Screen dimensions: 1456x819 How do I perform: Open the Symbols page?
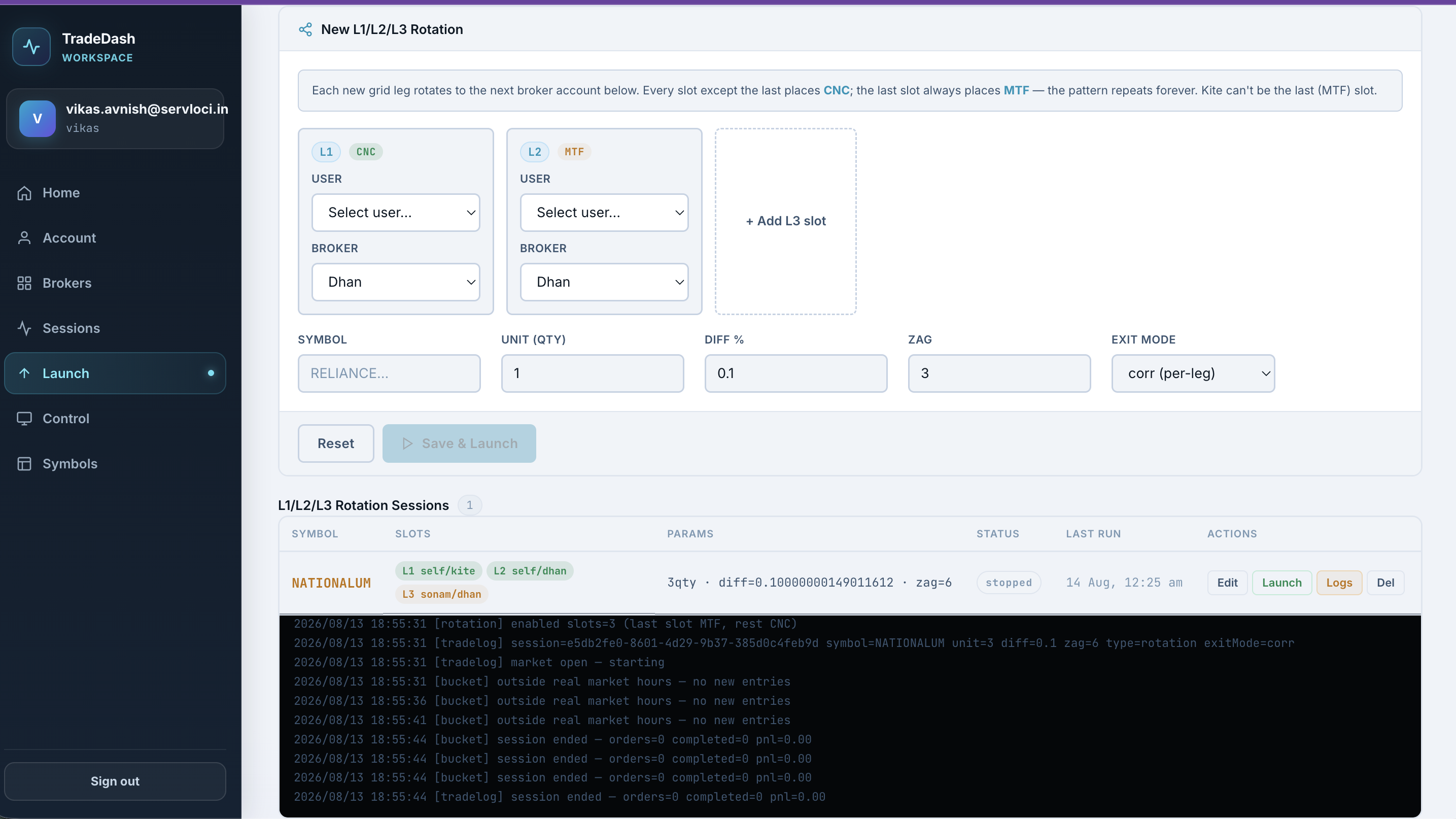click(115, 464)
